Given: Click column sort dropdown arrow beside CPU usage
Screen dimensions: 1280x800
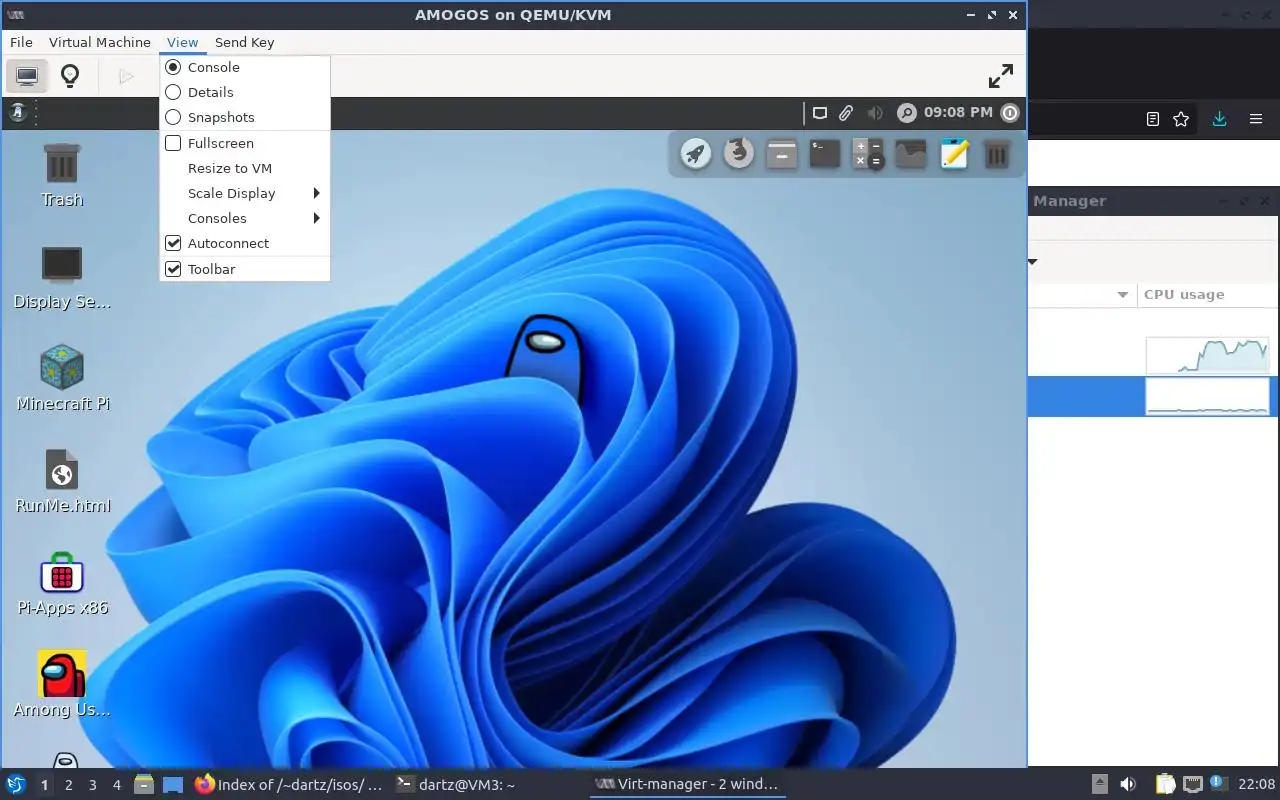Looking at the screenshot, I should tap(1122, 295).
